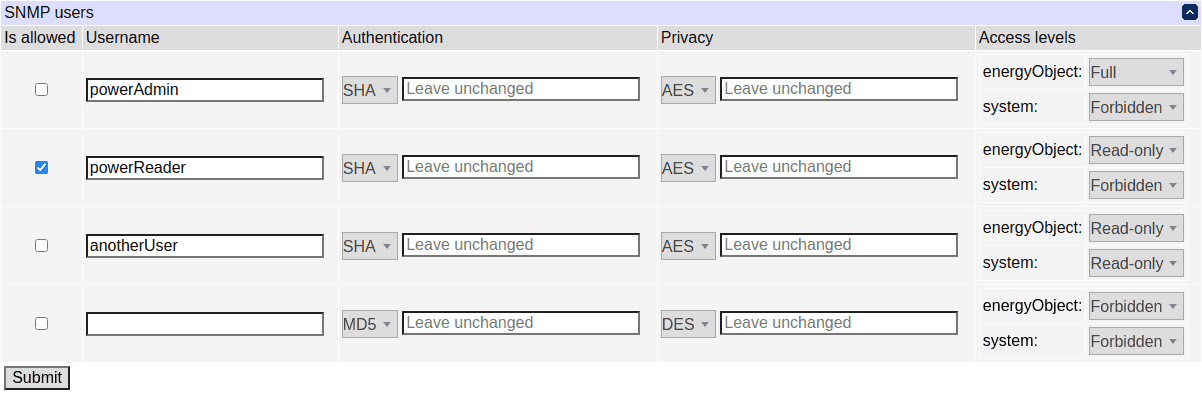Screen dimensions: 1202x394
Task: Uncheck the powerReader allowed checkbox
Action: coord(41,167)
